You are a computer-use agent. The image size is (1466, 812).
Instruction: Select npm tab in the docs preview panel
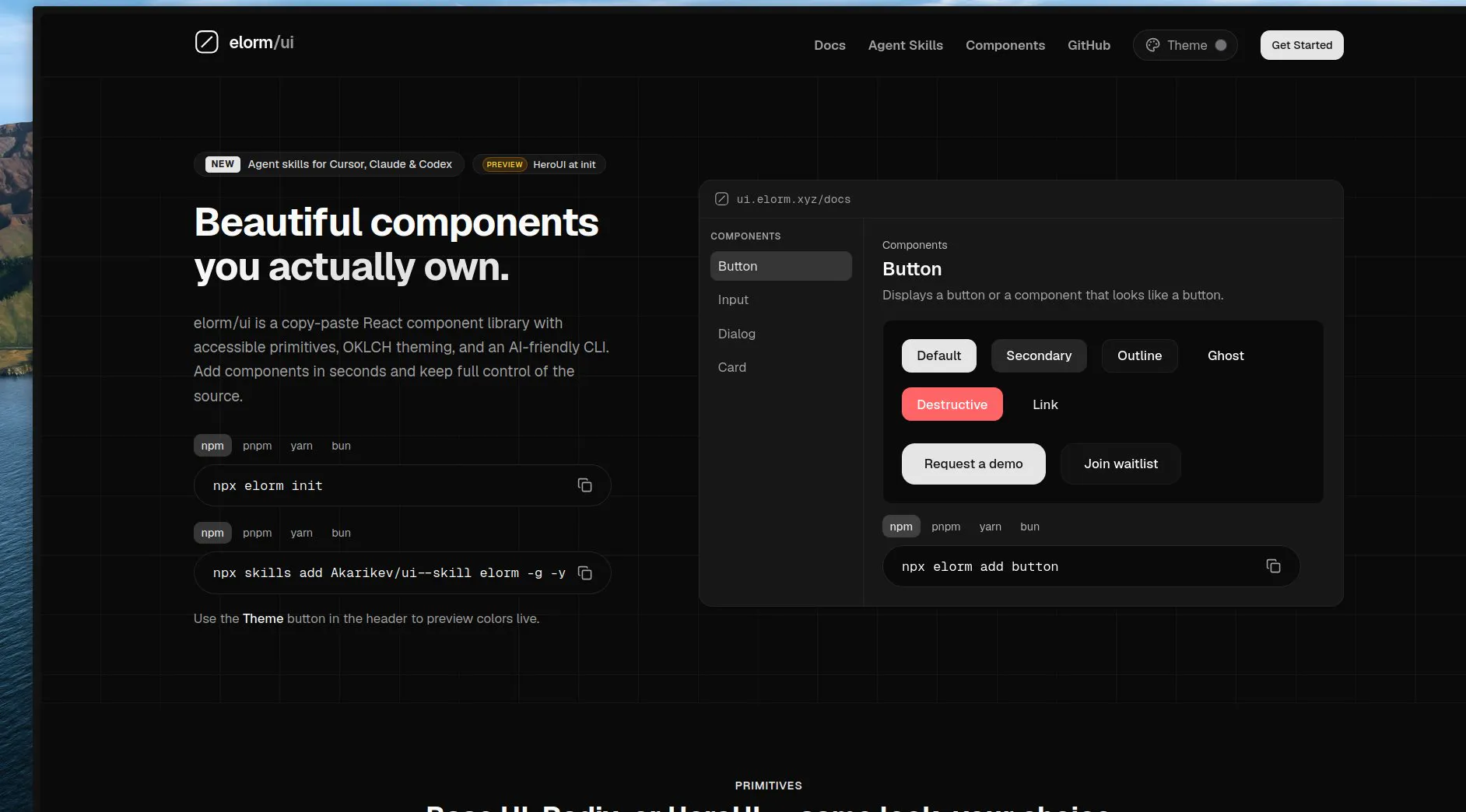pos(901,527)
